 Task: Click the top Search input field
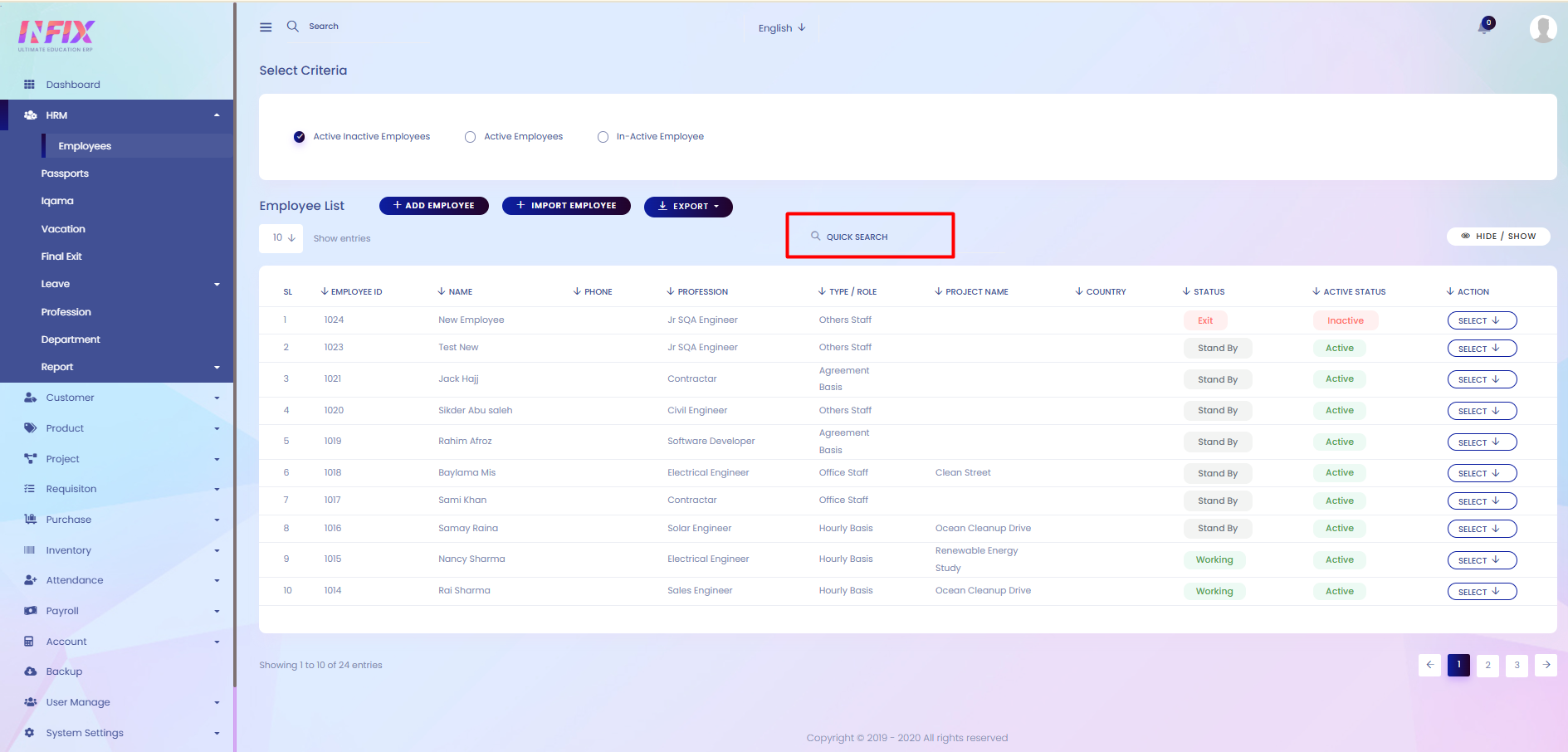(324, 27)
